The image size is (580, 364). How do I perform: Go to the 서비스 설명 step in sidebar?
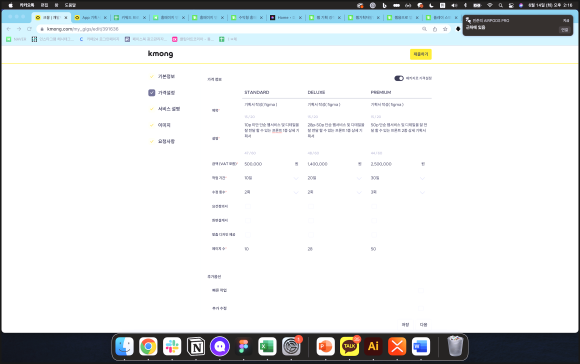click(x=169, y=109)
